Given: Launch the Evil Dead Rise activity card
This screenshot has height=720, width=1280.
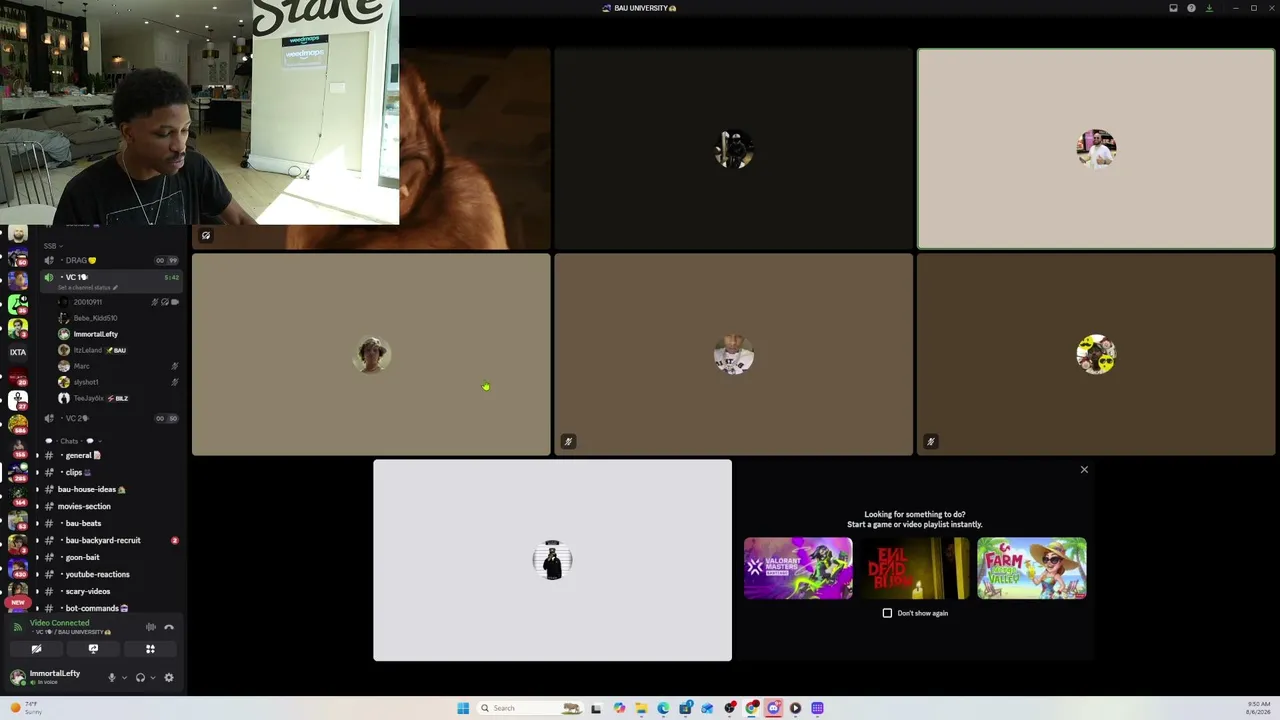Looking at the screenshot, I should (915, 568).
